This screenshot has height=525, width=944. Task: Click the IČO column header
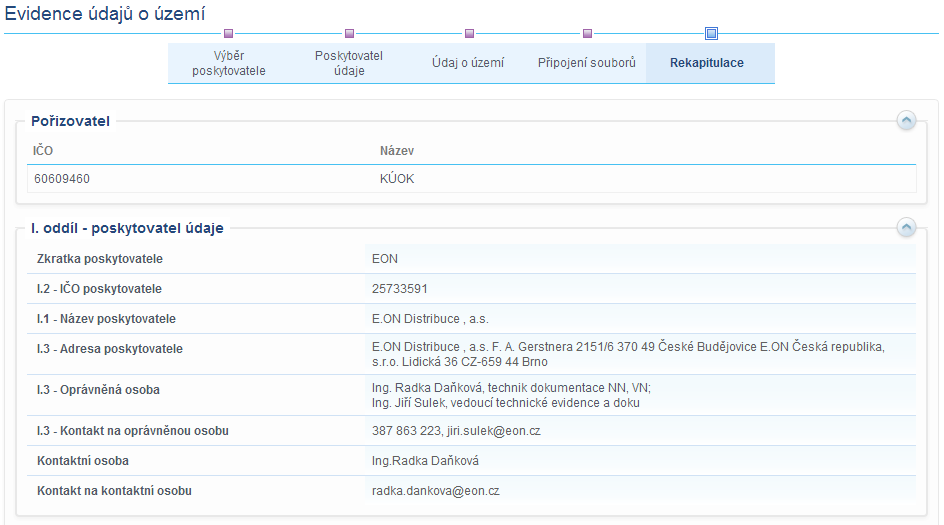(x=43, y=151)
